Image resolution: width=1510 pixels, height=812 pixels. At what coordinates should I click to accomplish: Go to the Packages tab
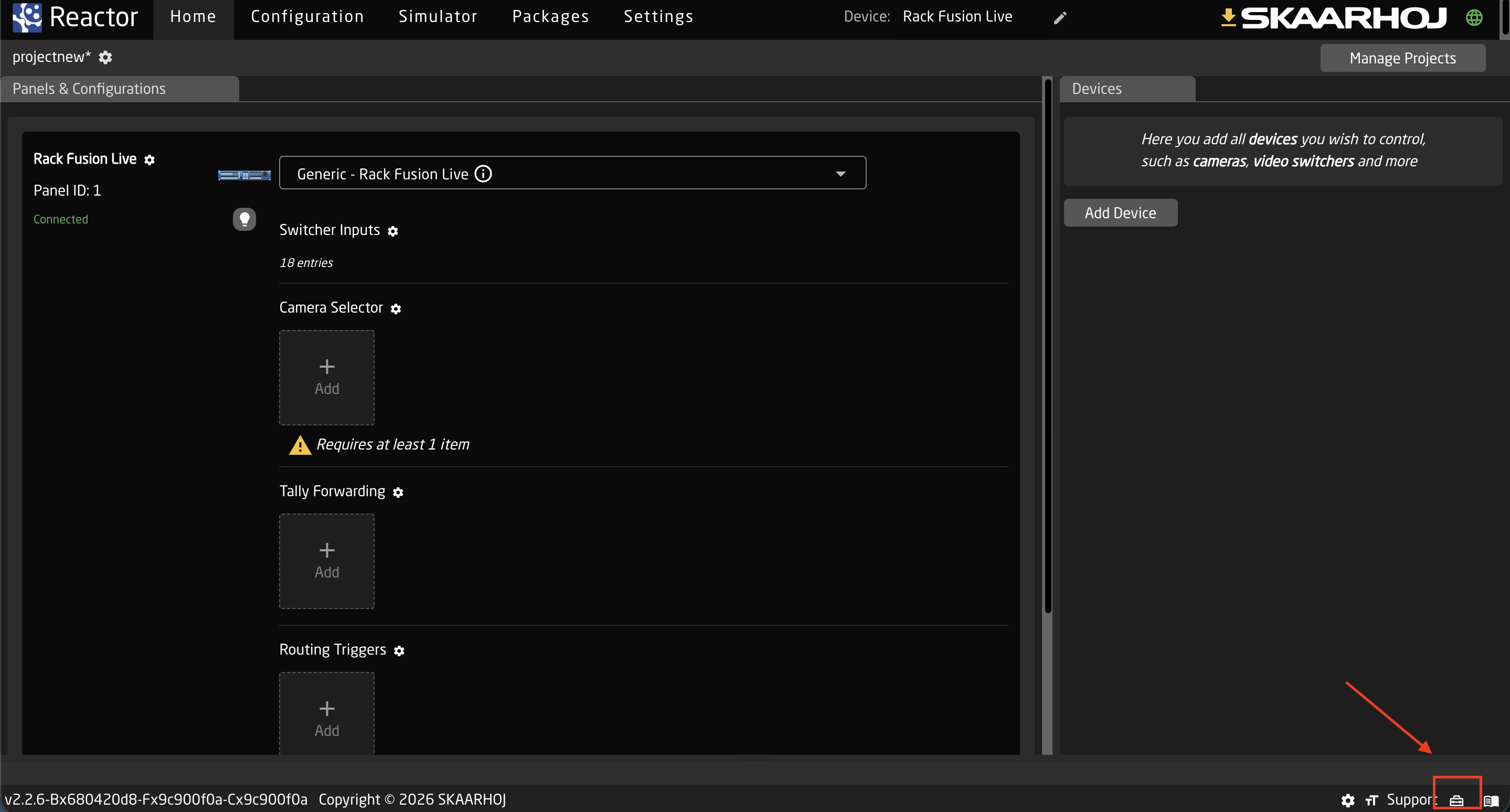tap(550, 17)
